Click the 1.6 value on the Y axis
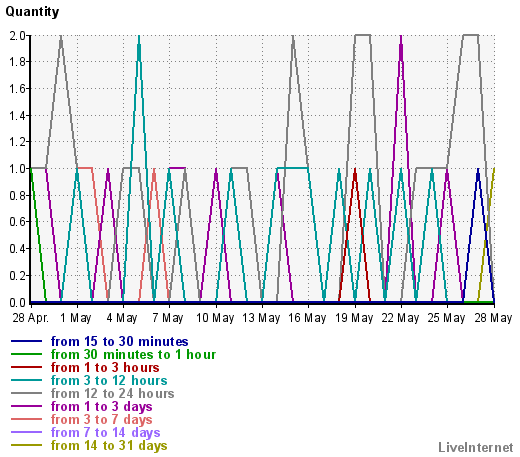This screenshot has width=520, height=457. [17, 89]
